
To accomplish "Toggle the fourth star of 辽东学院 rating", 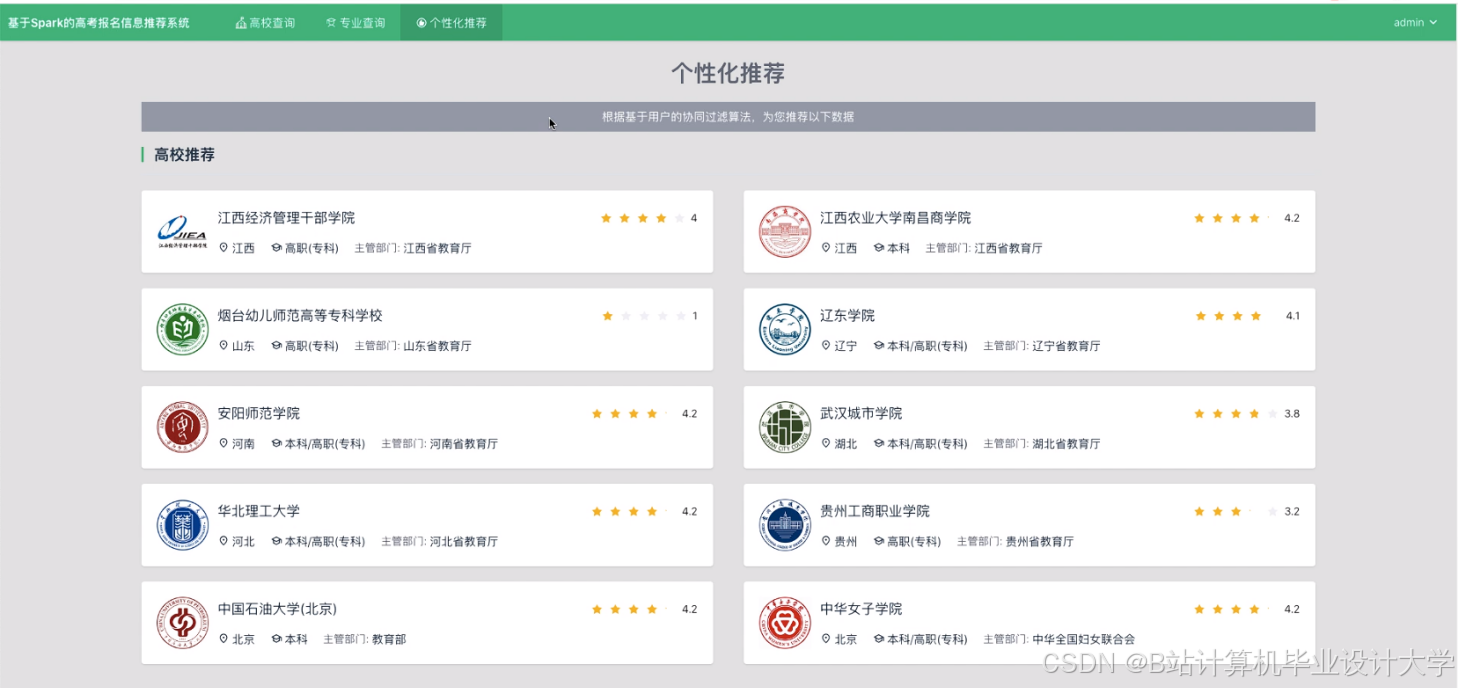I will click(1254, 315).
